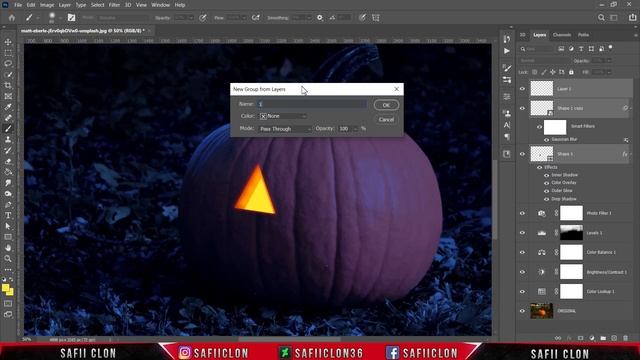Click the new adjustment layer icon
This screenshot has height=360, width=640.
tap(592, 338)
